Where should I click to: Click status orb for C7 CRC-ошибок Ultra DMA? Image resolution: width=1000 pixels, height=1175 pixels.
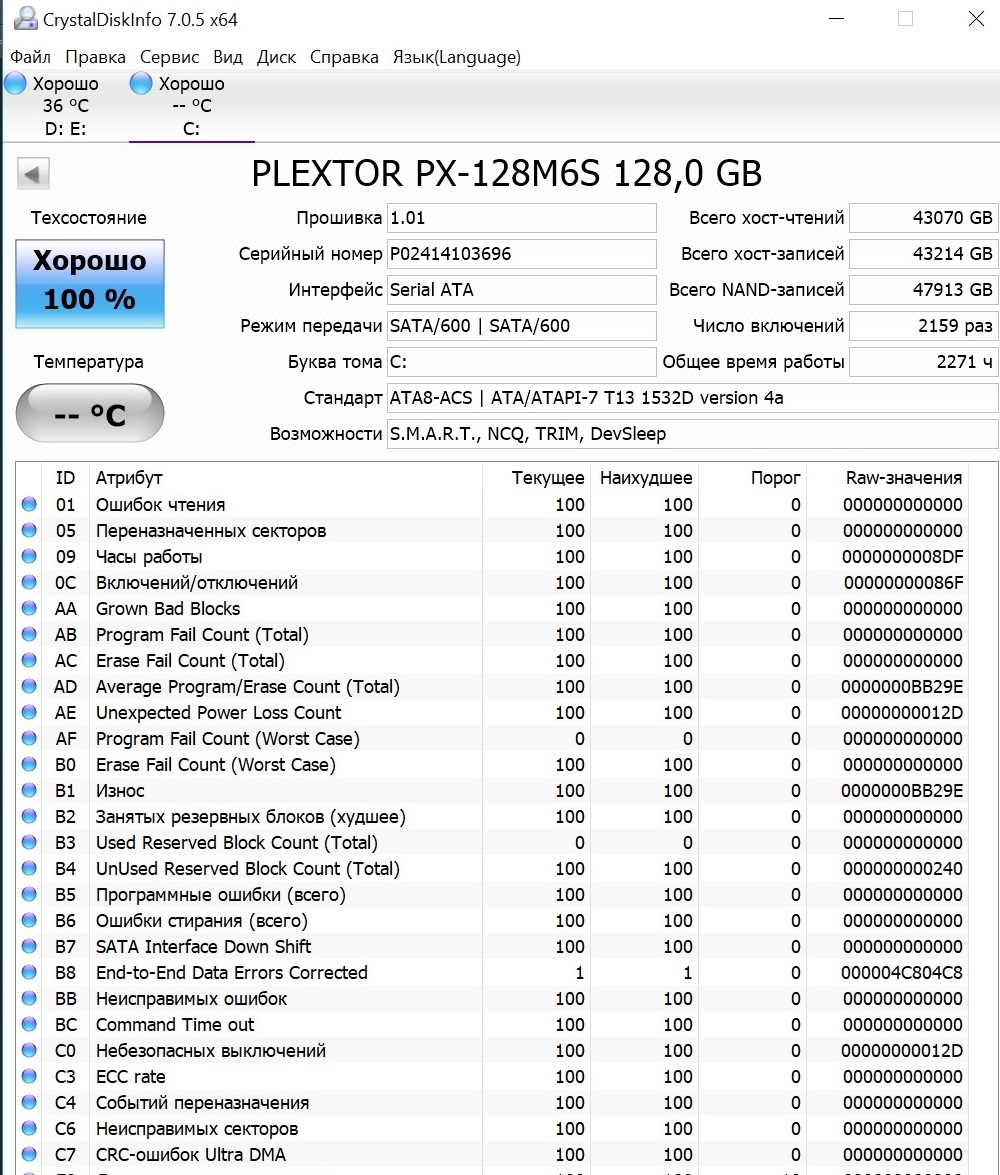pos(29,1154)
